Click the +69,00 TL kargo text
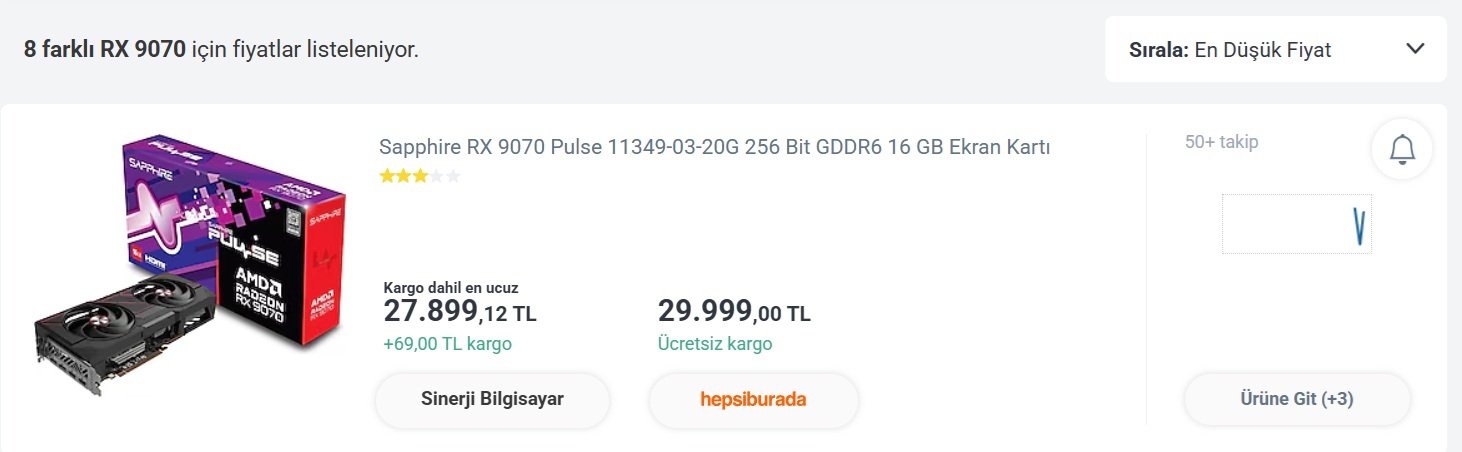The image size is (1462, 452). pos(447,344)
